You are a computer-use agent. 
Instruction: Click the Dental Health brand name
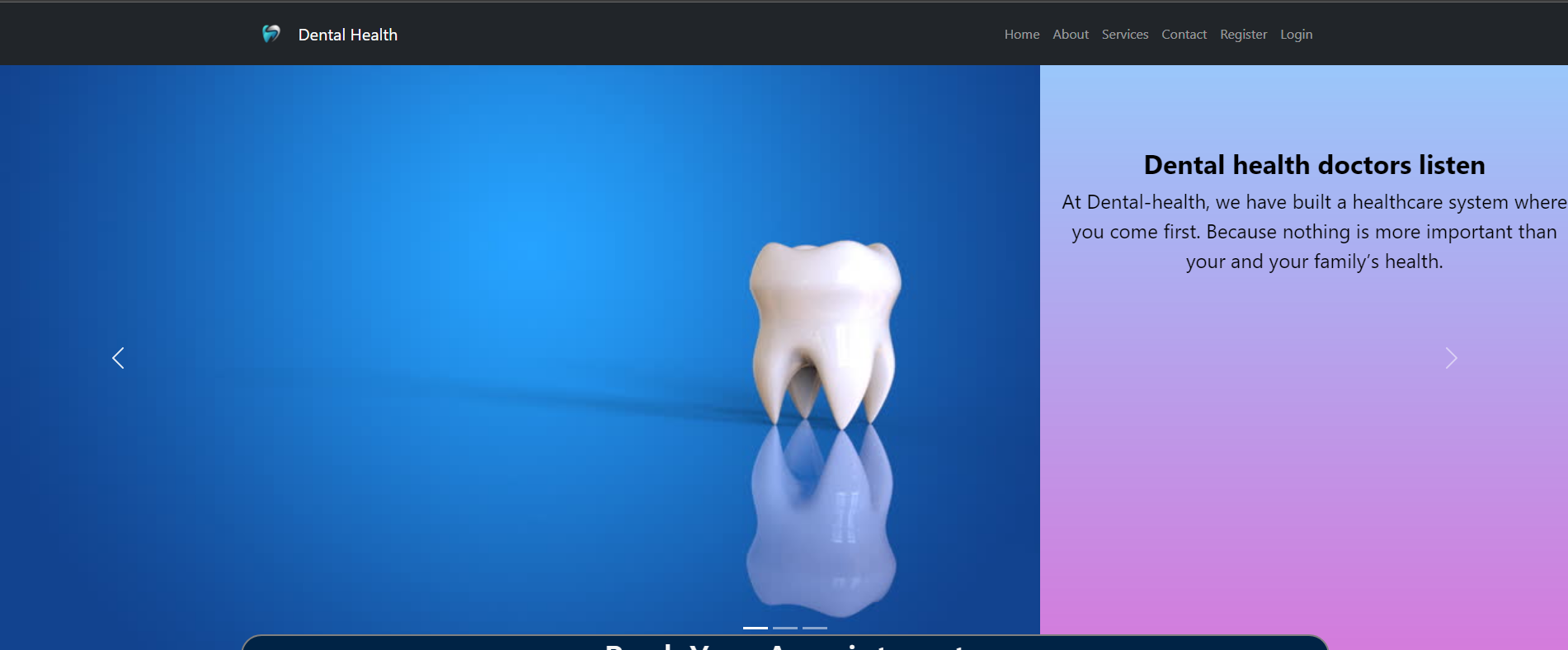(347, 35)
